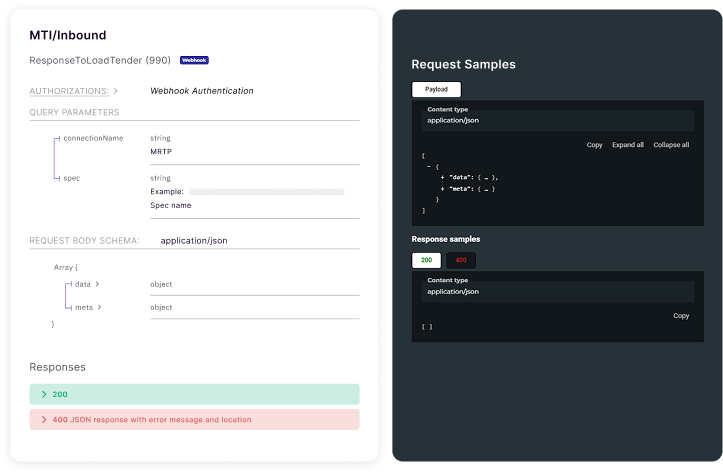723x474 pixels.
Task: Expand the "data" node plus sign in JSON
Action: pyautogui.click(x=442, y=176)
